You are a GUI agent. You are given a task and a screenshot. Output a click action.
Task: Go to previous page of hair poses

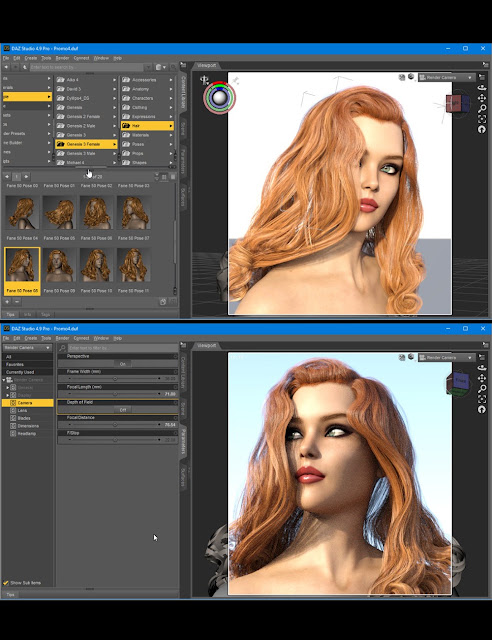[x=7, y=177]
